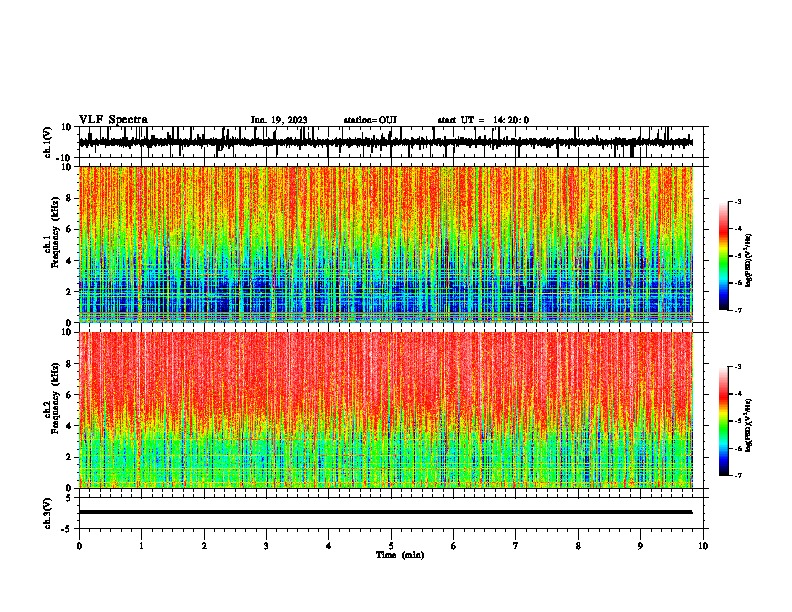This screenshot has width=792, height=612.
Task: Click tick label "5" on time axis
Action: 391,546
